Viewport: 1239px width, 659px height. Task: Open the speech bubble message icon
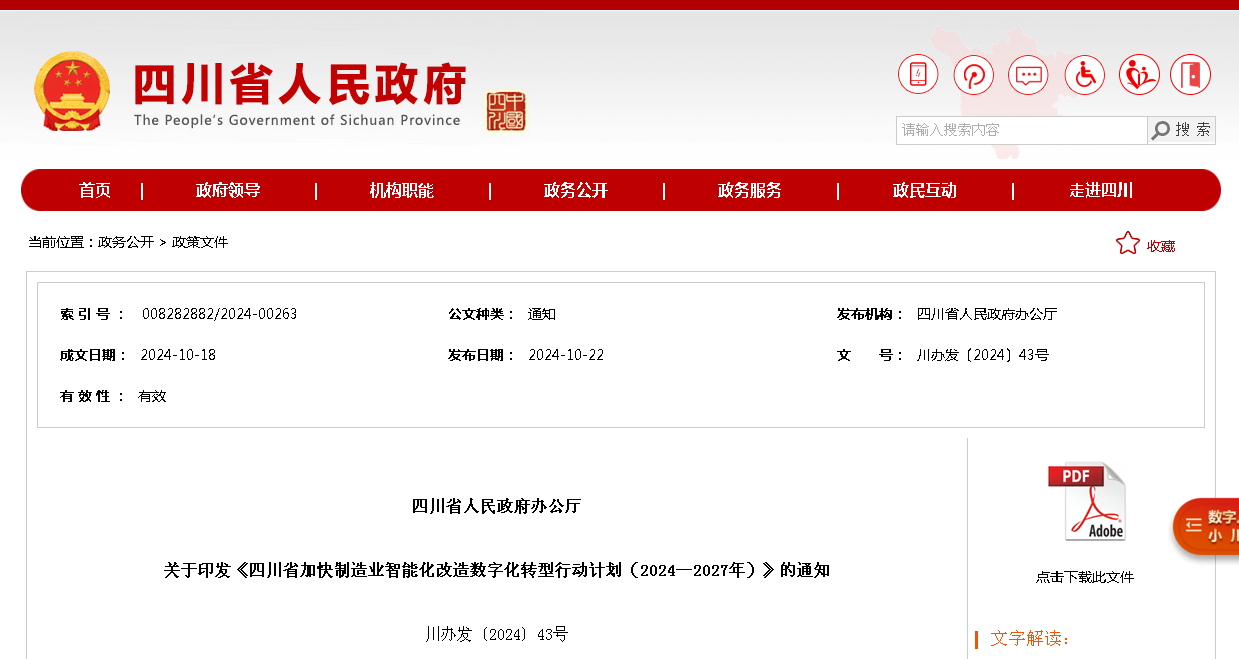click(x=1028, y=75)
